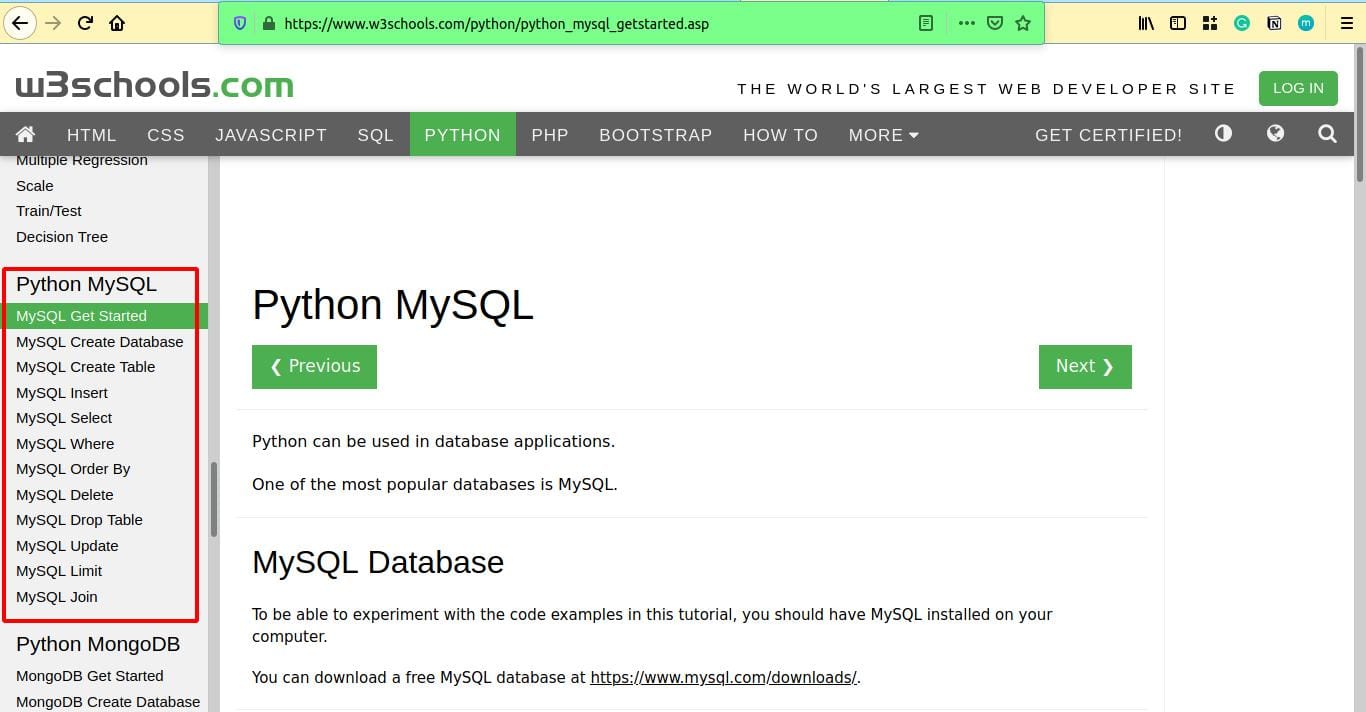Image resolution: width=1366 pixels, height=712 pixels.
Task: Open Scale in sidebar
Action: pyautogui.click(x=35, y=185)
